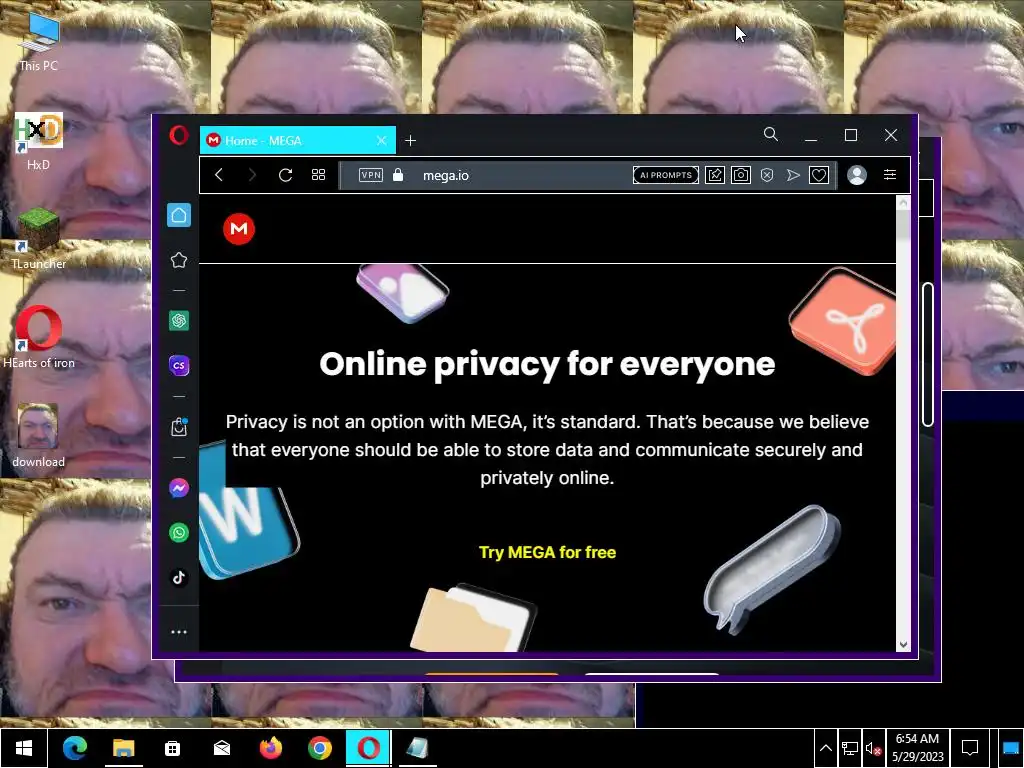Open sidebar Home icon
1024x768 pixels.
click(179, 215)
